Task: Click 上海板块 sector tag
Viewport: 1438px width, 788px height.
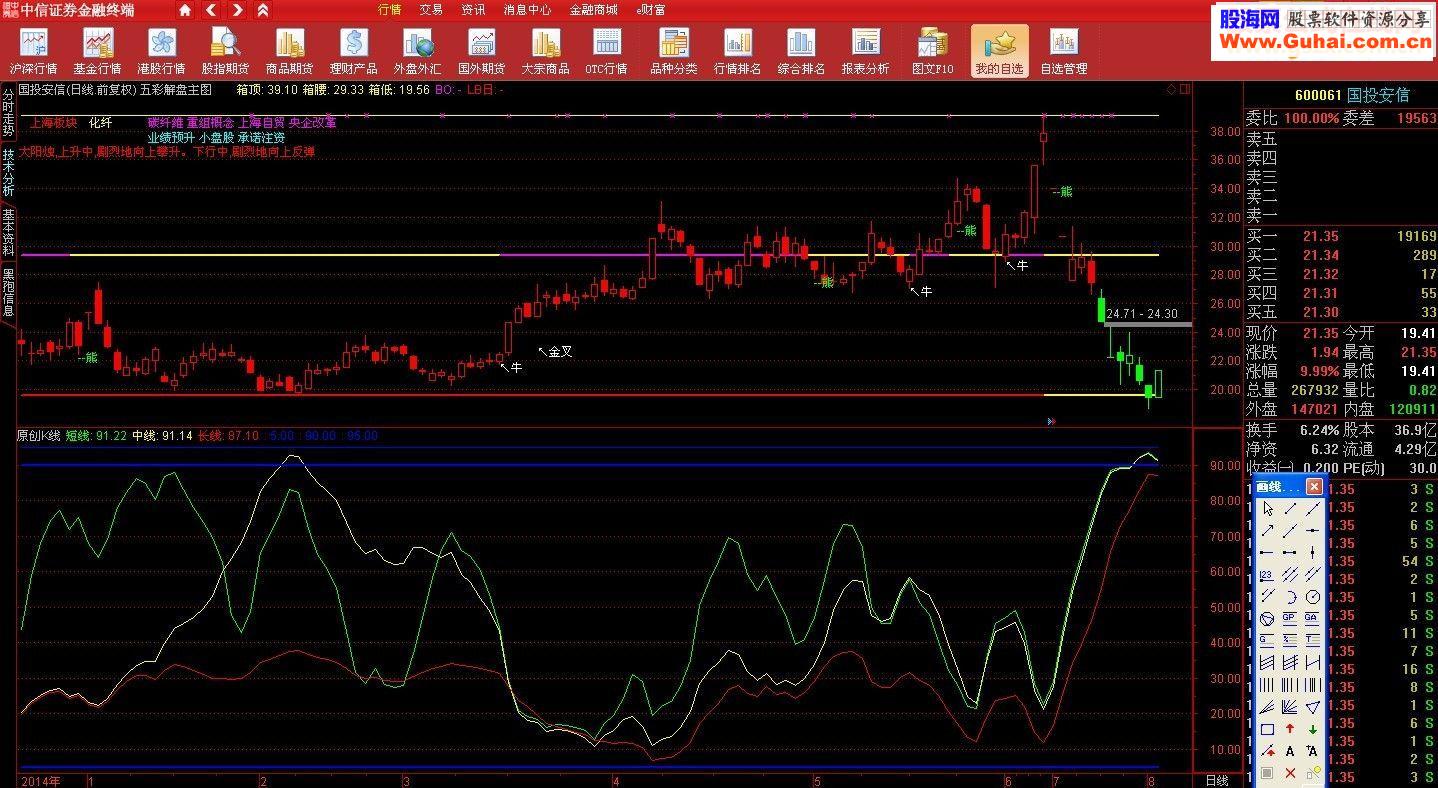Action: pos(54,123)
